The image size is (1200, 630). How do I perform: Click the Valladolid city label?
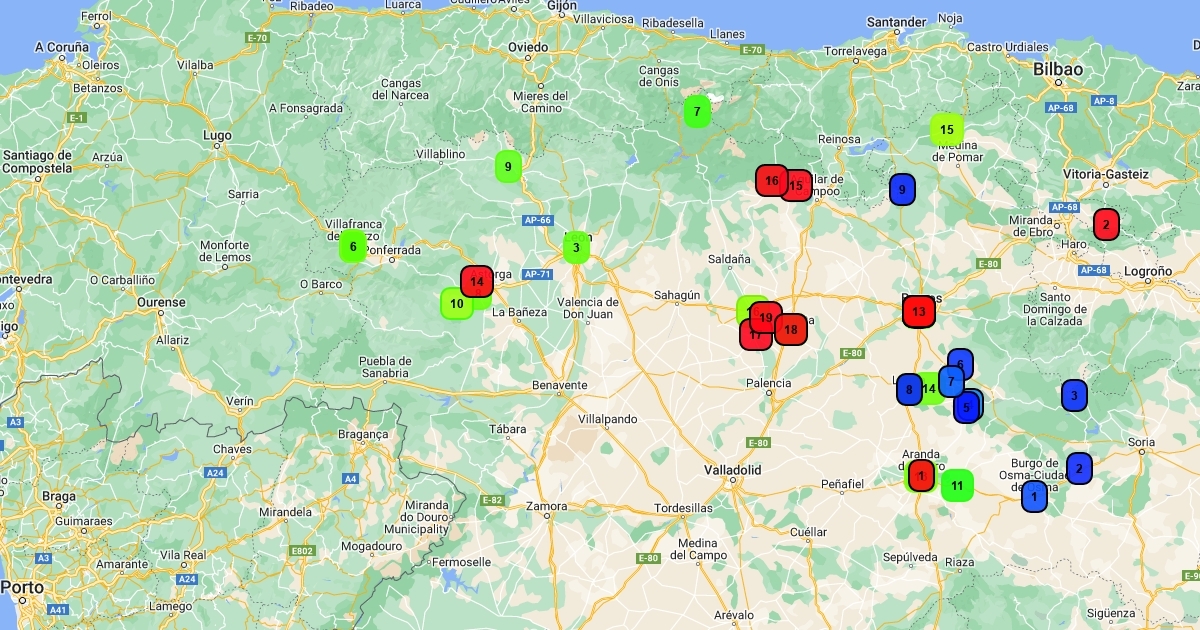click(x=732, y=469)
